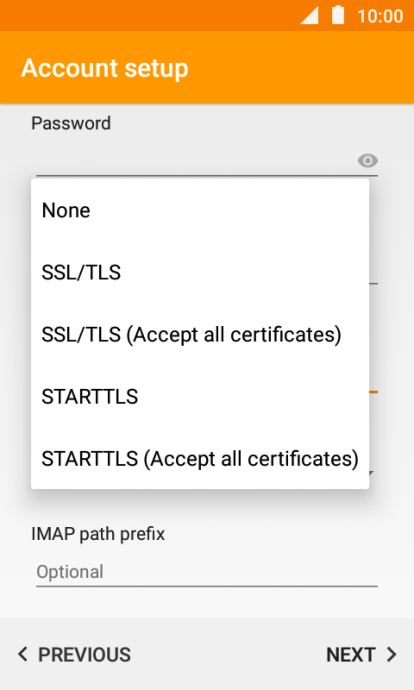Tap the cellular signal strength icon
The width and height of the screenshot is (414, 690).
pyautogui.click(x=309, y=15)
